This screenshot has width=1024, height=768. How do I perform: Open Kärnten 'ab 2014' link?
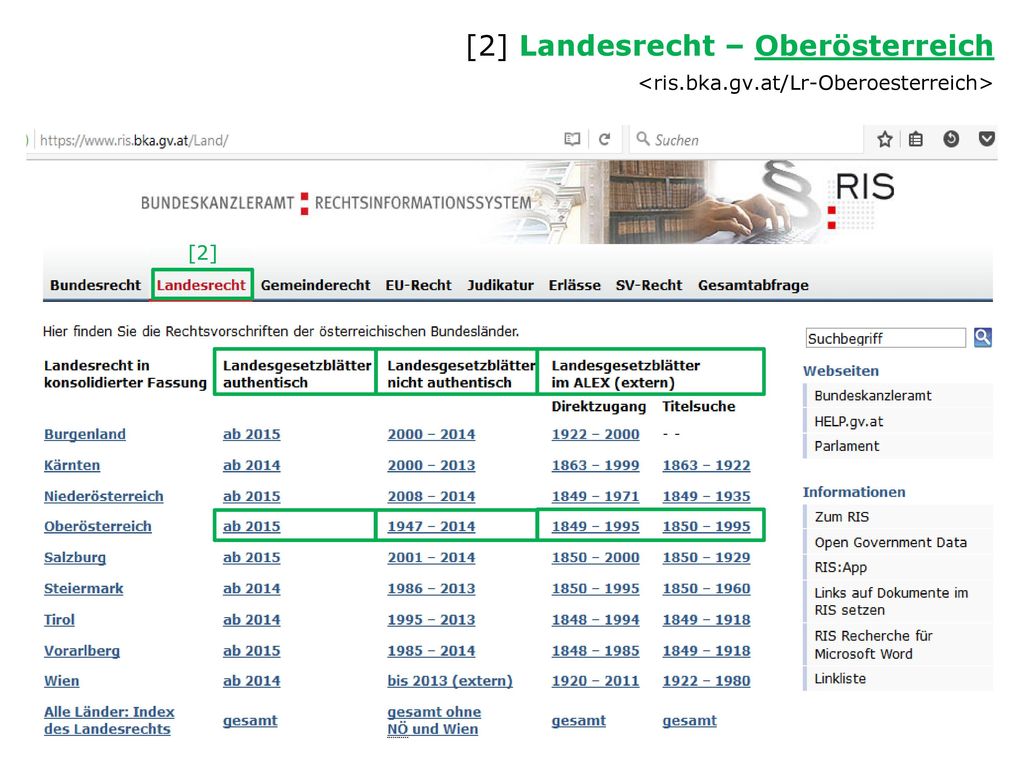pos(251,466)
